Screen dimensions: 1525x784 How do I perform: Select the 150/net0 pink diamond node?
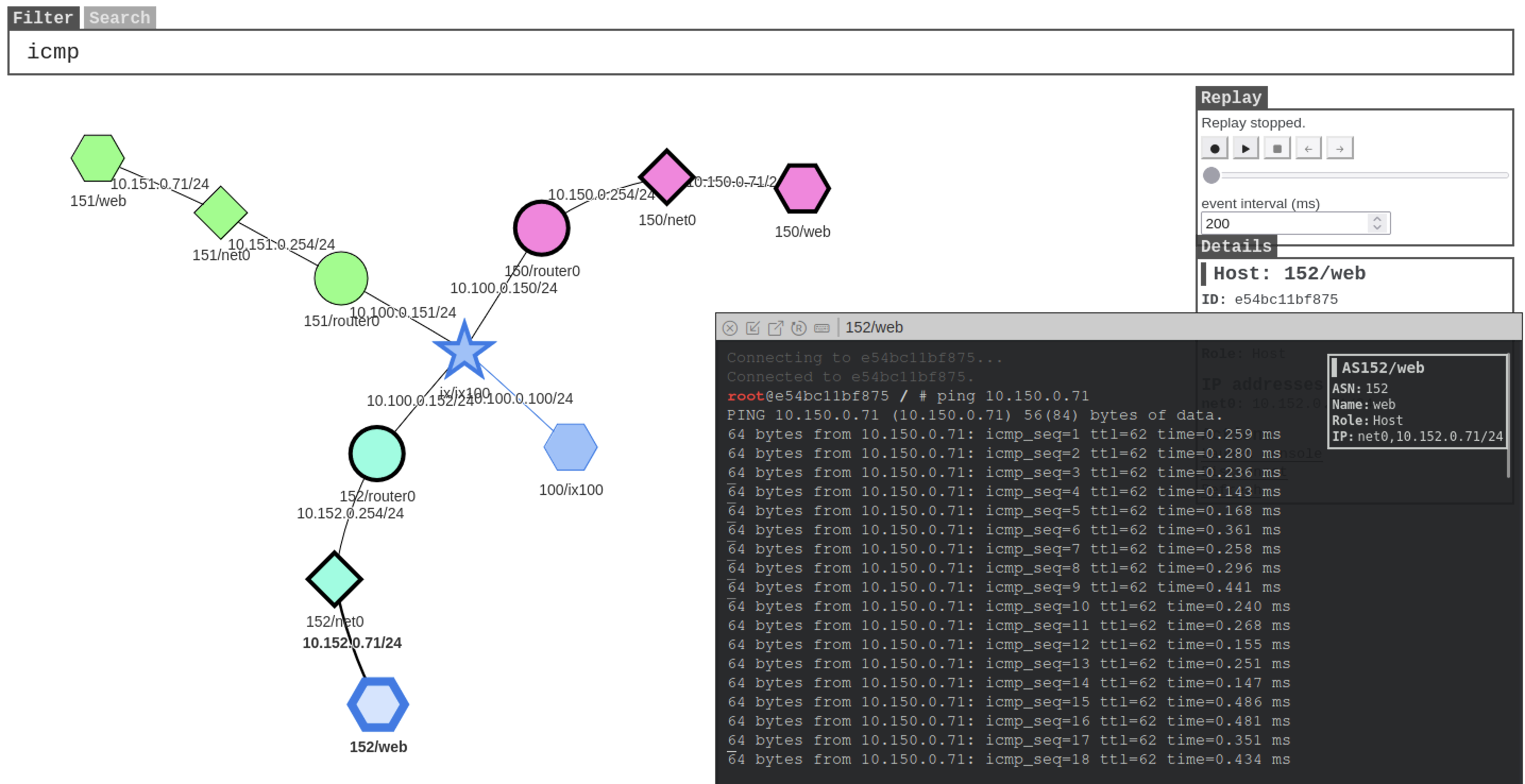[667, 177]
